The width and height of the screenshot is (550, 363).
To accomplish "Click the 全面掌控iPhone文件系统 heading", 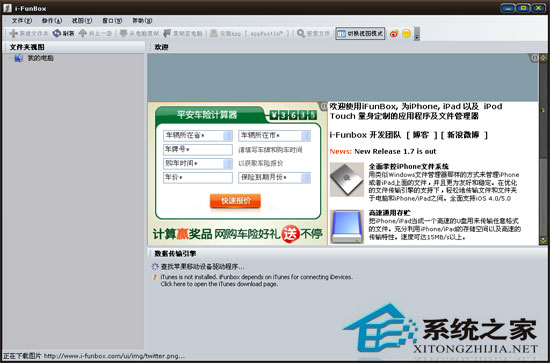I will point(409,167).
